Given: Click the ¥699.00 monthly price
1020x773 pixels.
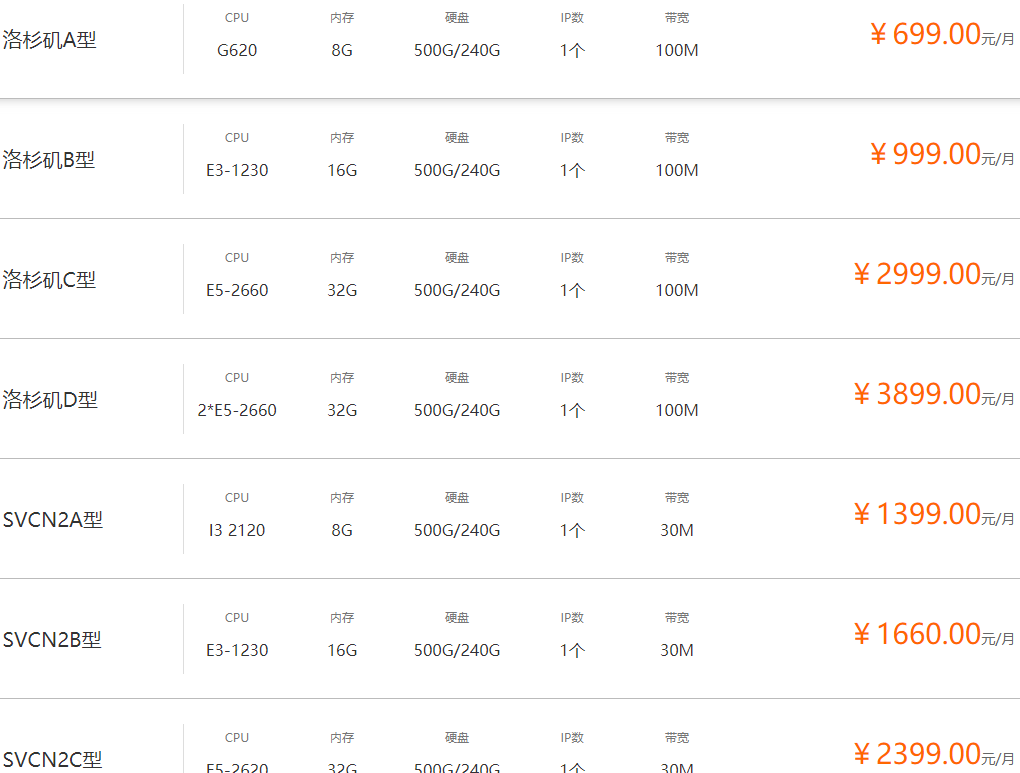Looking at the screenshot, I should tap(926, 35).
